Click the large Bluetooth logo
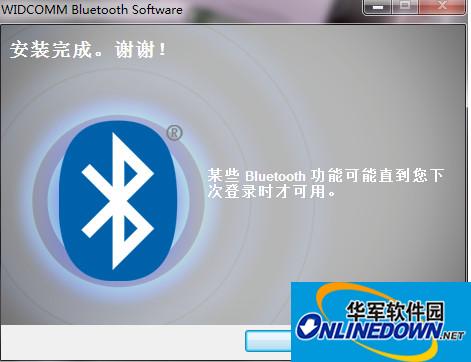The height and width of the screenshot is (362, 471). coord(118,201)
